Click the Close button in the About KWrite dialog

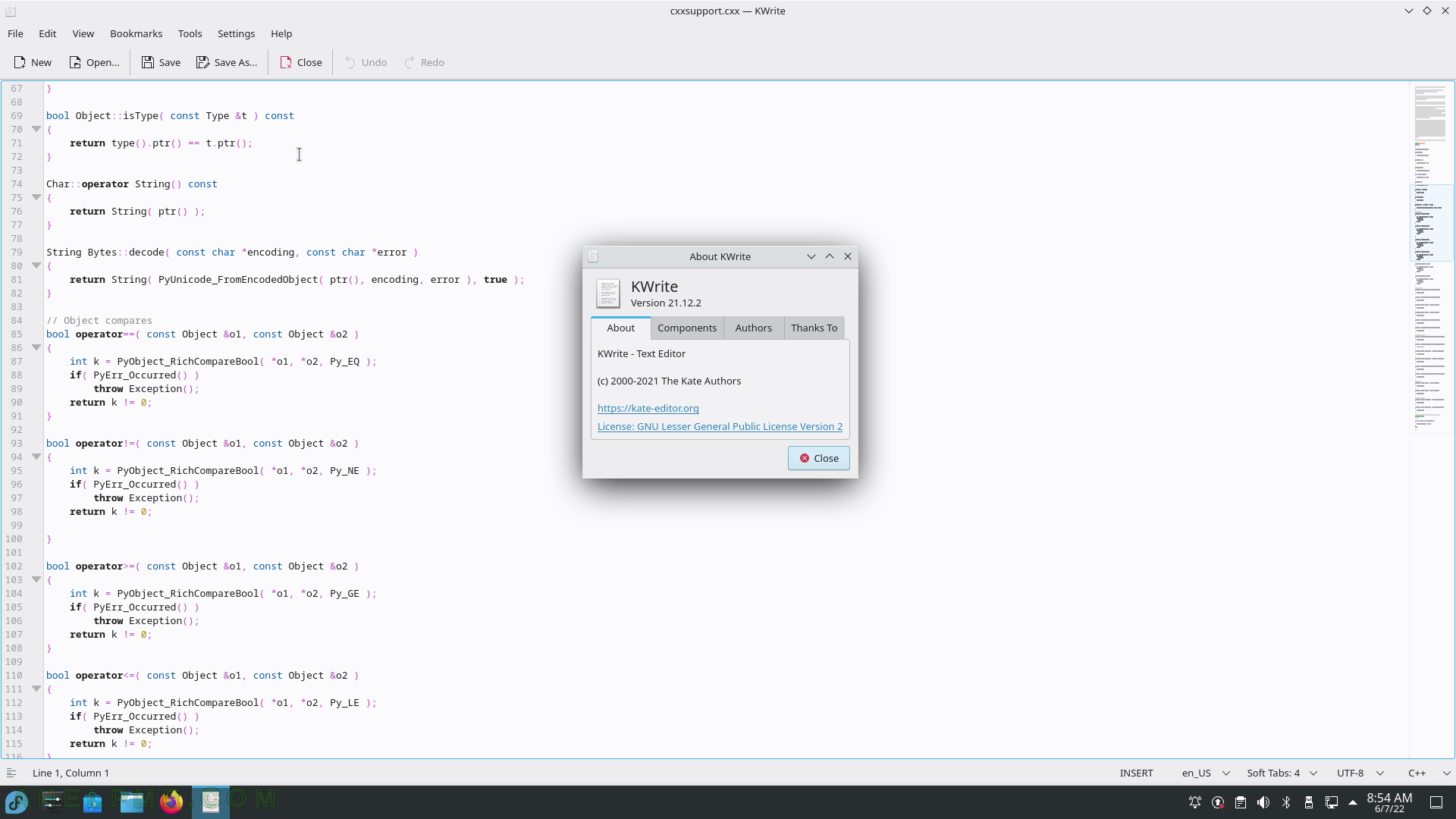pyautogui.click(x=818, y=458)
